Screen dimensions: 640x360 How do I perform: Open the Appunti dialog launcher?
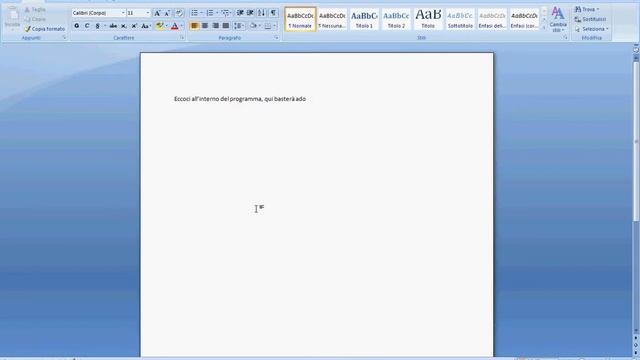click(64, 38)
